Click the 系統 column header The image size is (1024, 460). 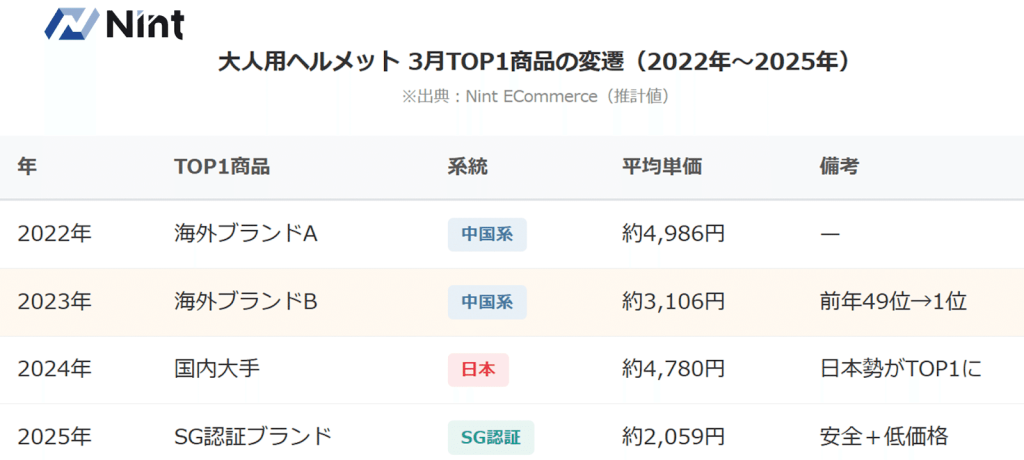[467, 167]
